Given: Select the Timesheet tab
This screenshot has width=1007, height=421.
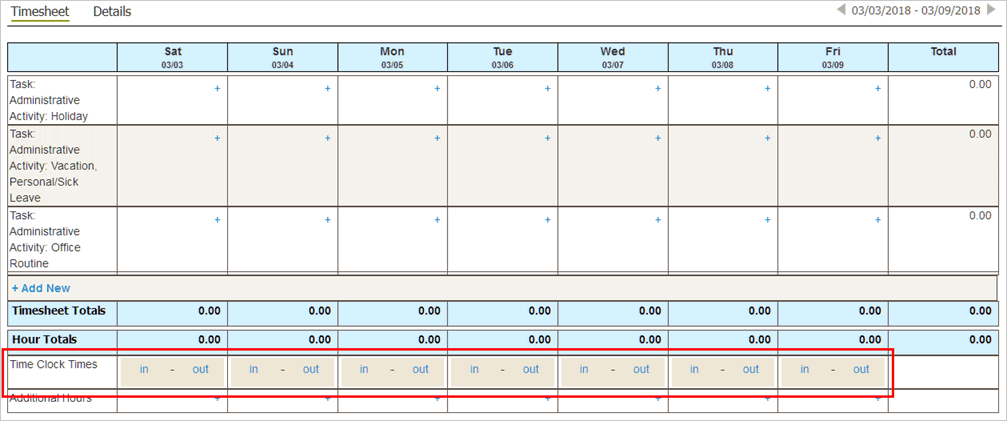Looking at the screenshot, I should pos(40,12).
